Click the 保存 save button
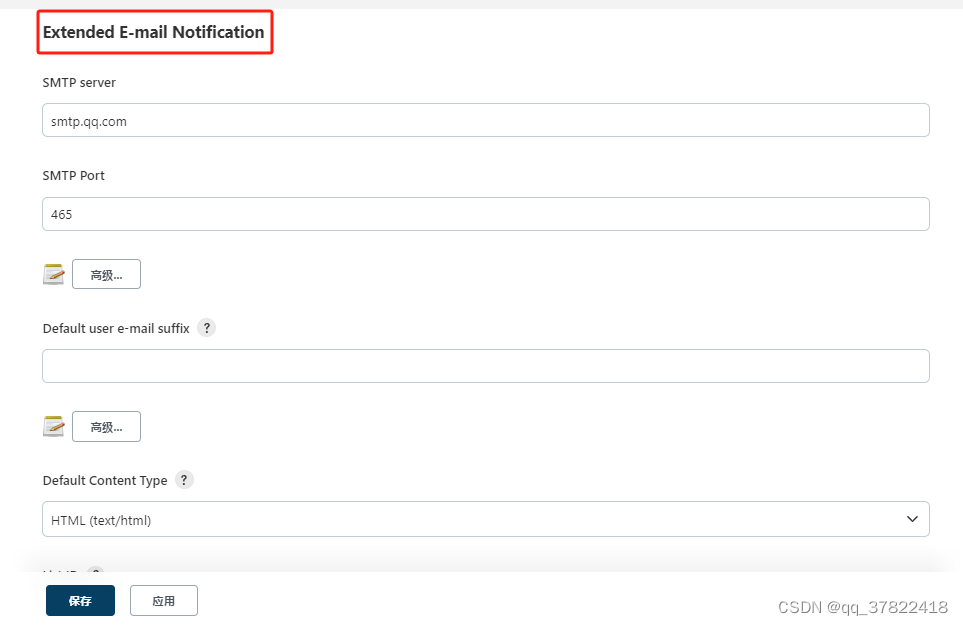This screenshot has height=625, width=963. point(80,600)
